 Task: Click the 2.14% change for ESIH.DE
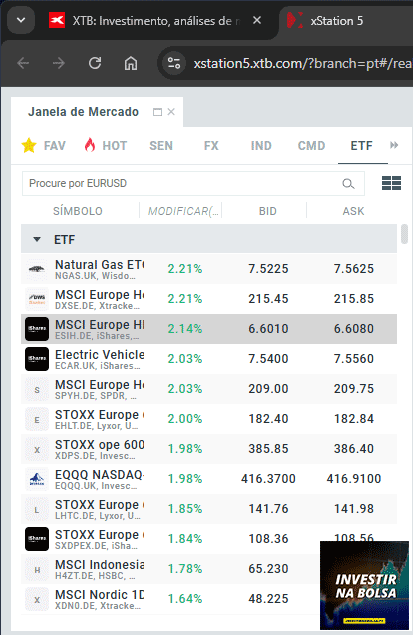point(185,329)
